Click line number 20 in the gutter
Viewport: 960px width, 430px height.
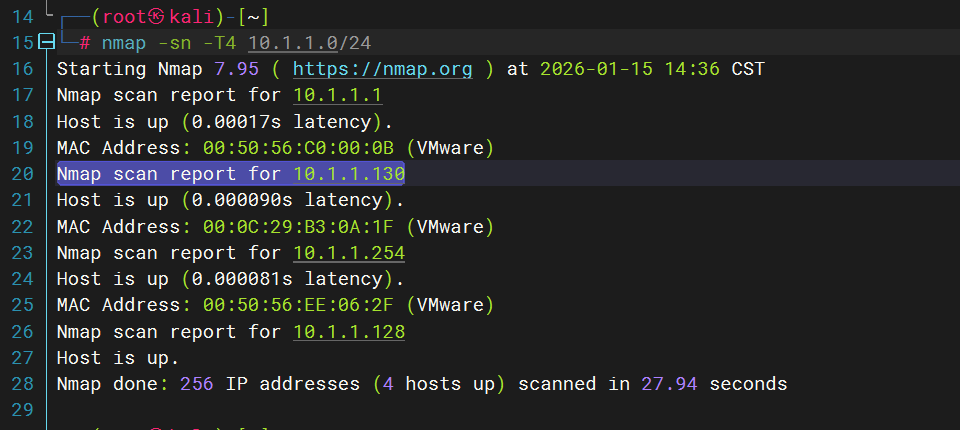tap(23, 173)
